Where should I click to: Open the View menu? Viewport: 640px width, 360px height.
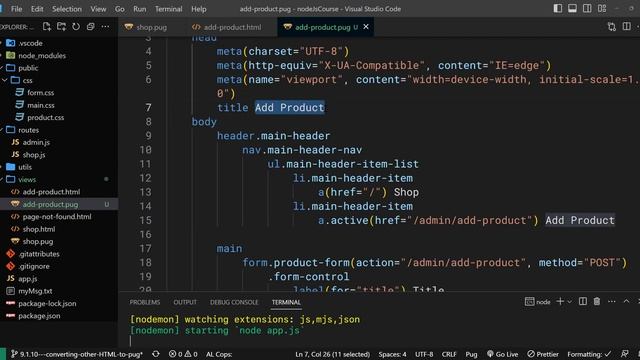pyautogui.click(x=98, y=9)
